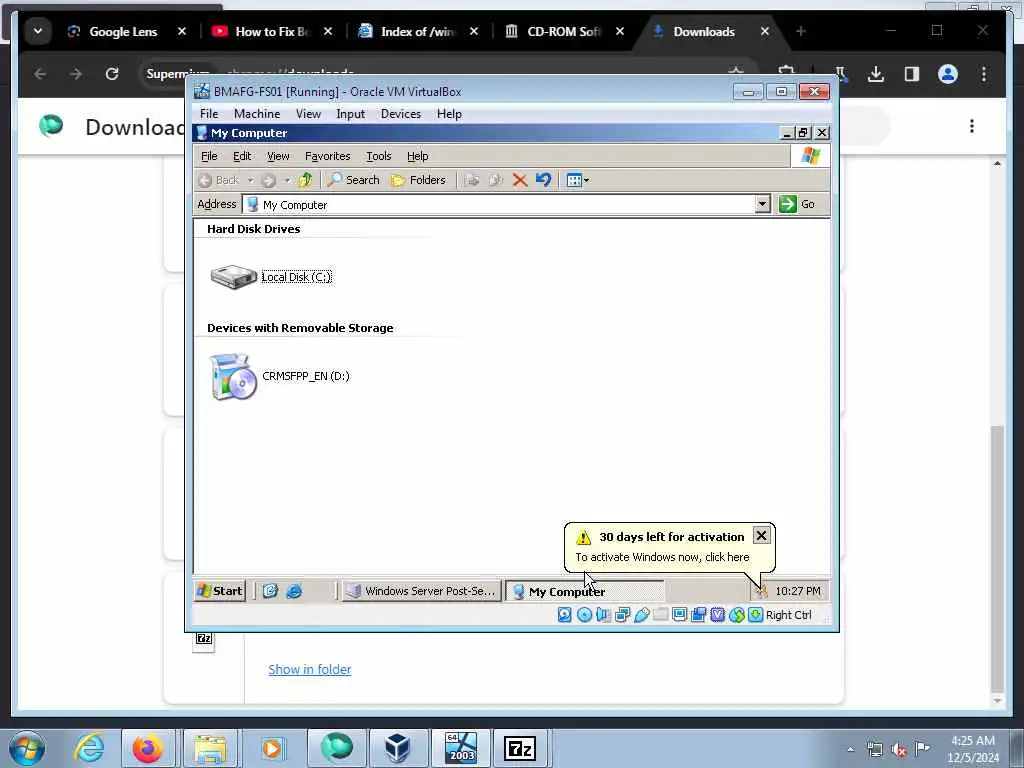1024x768 pixels.
Task: Click the guest Start button
Action: click(x=220, y=591)
